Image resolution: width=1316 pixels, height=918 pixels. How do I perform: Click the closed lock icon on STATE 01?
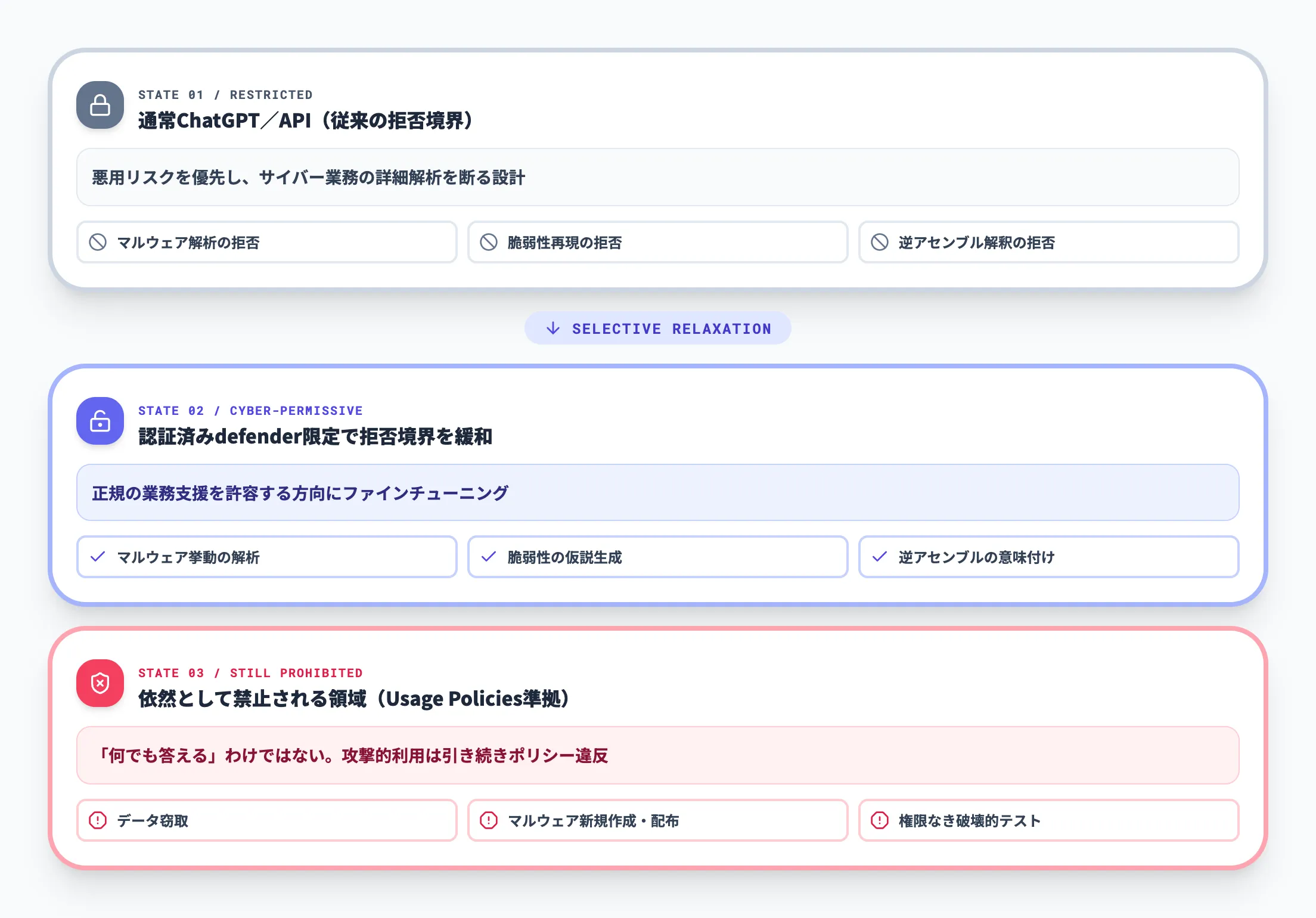(x=100, y=107)
